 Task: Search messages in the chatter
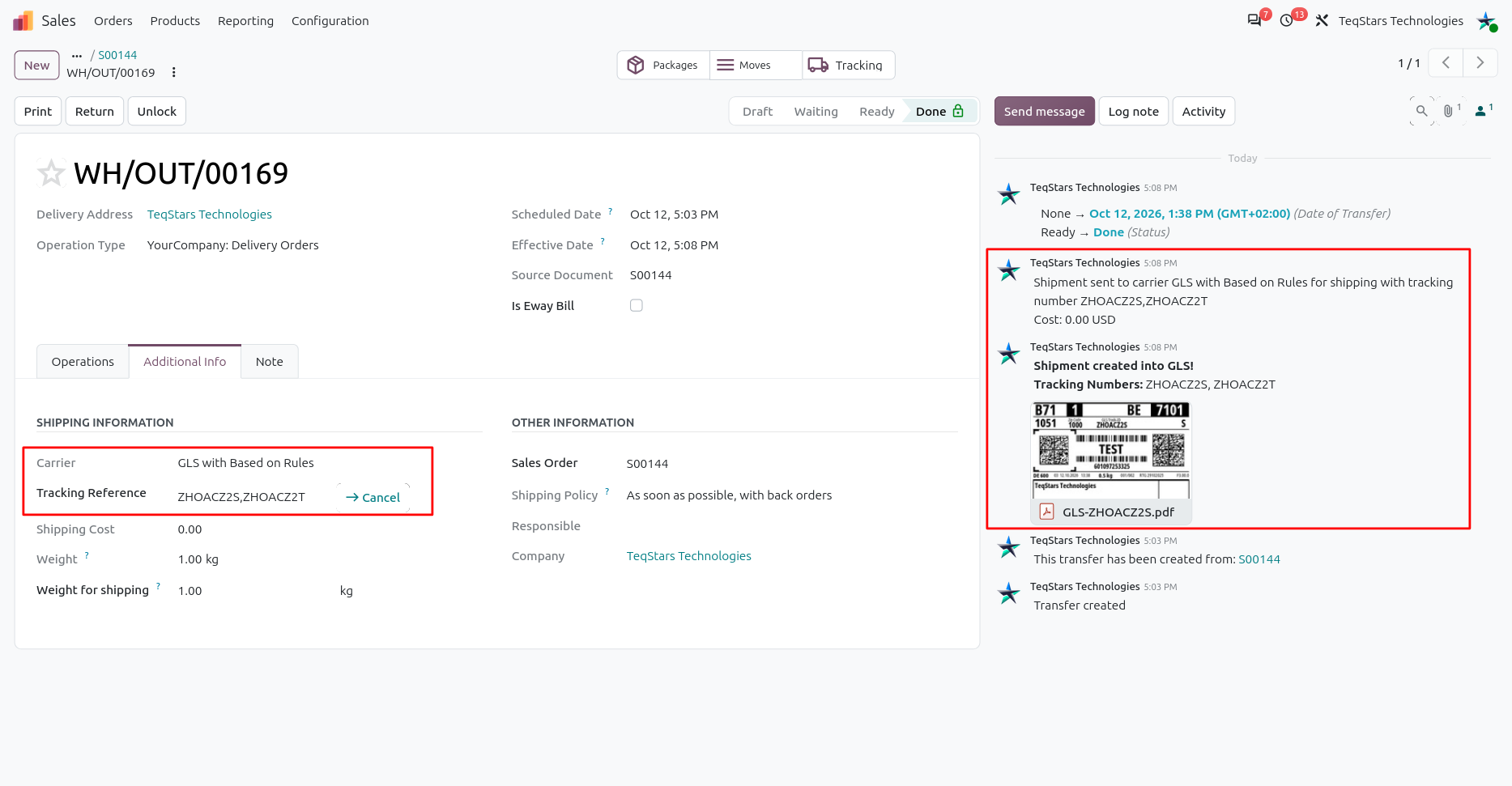tap(1421, 111)
